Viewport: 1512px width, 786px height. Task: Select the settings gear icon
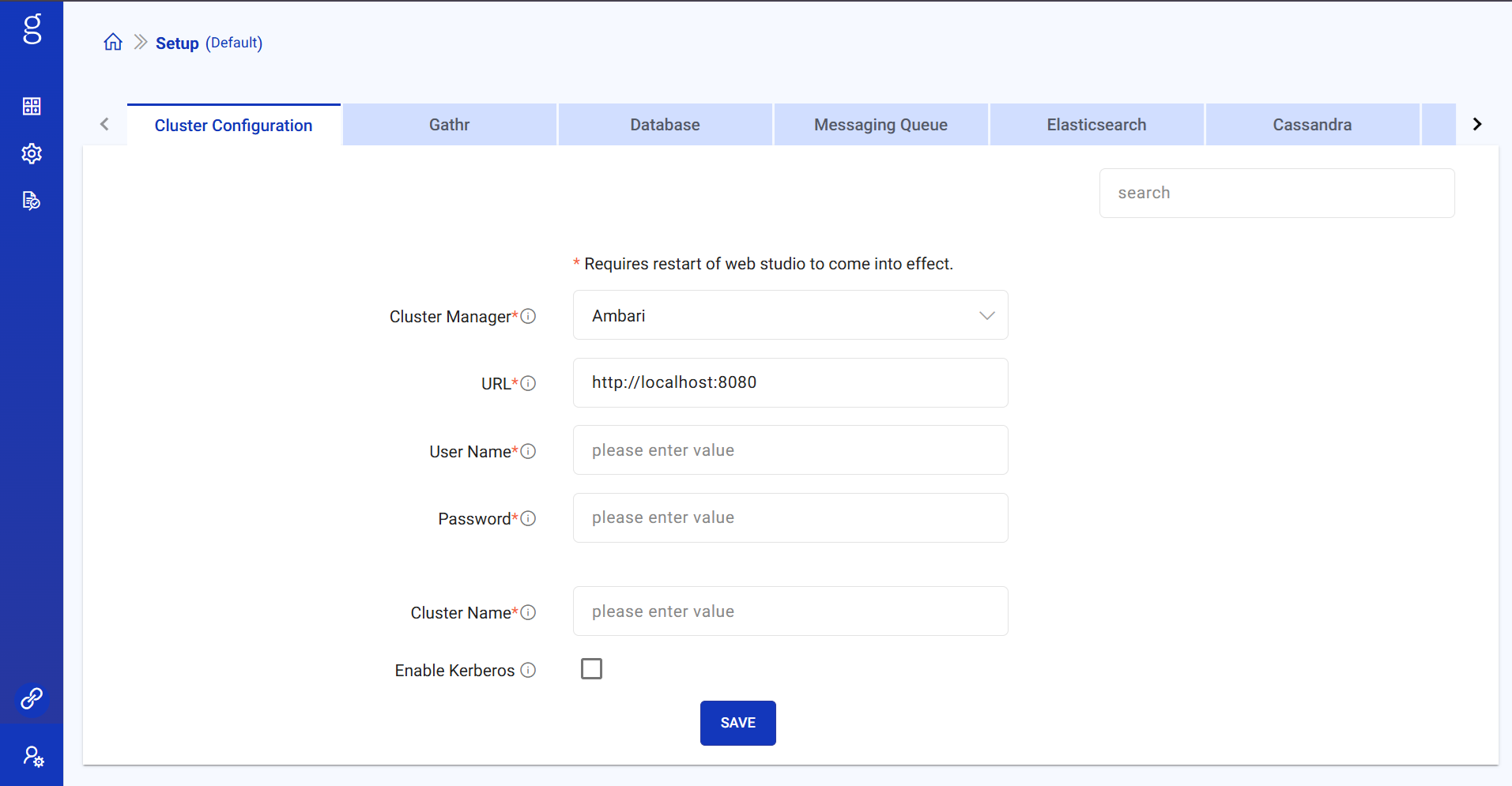pos(32,153)
